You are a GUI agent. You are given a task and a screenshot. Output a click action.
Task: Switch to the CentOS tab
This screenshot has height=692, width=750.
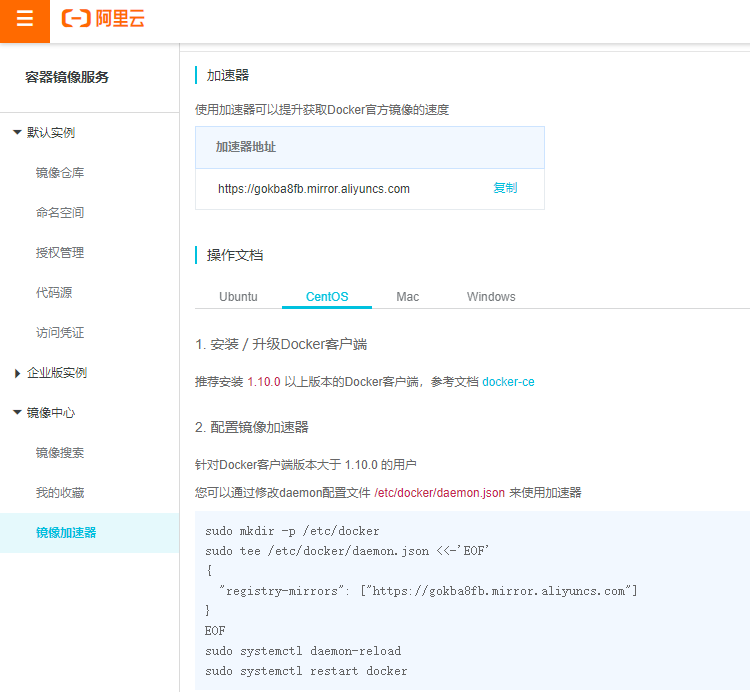(x=327, y=297)
